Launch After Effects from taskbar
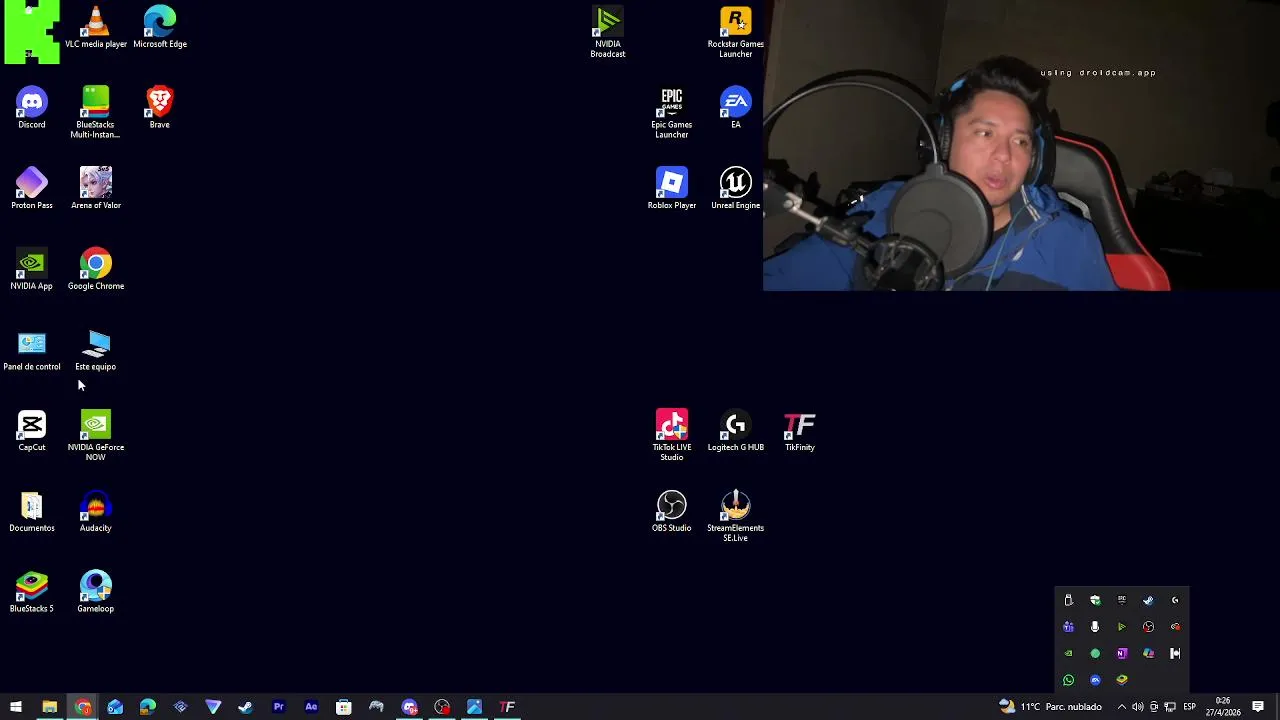Image resolution: width=1280 pixels, height=720 pixels. 311,707
